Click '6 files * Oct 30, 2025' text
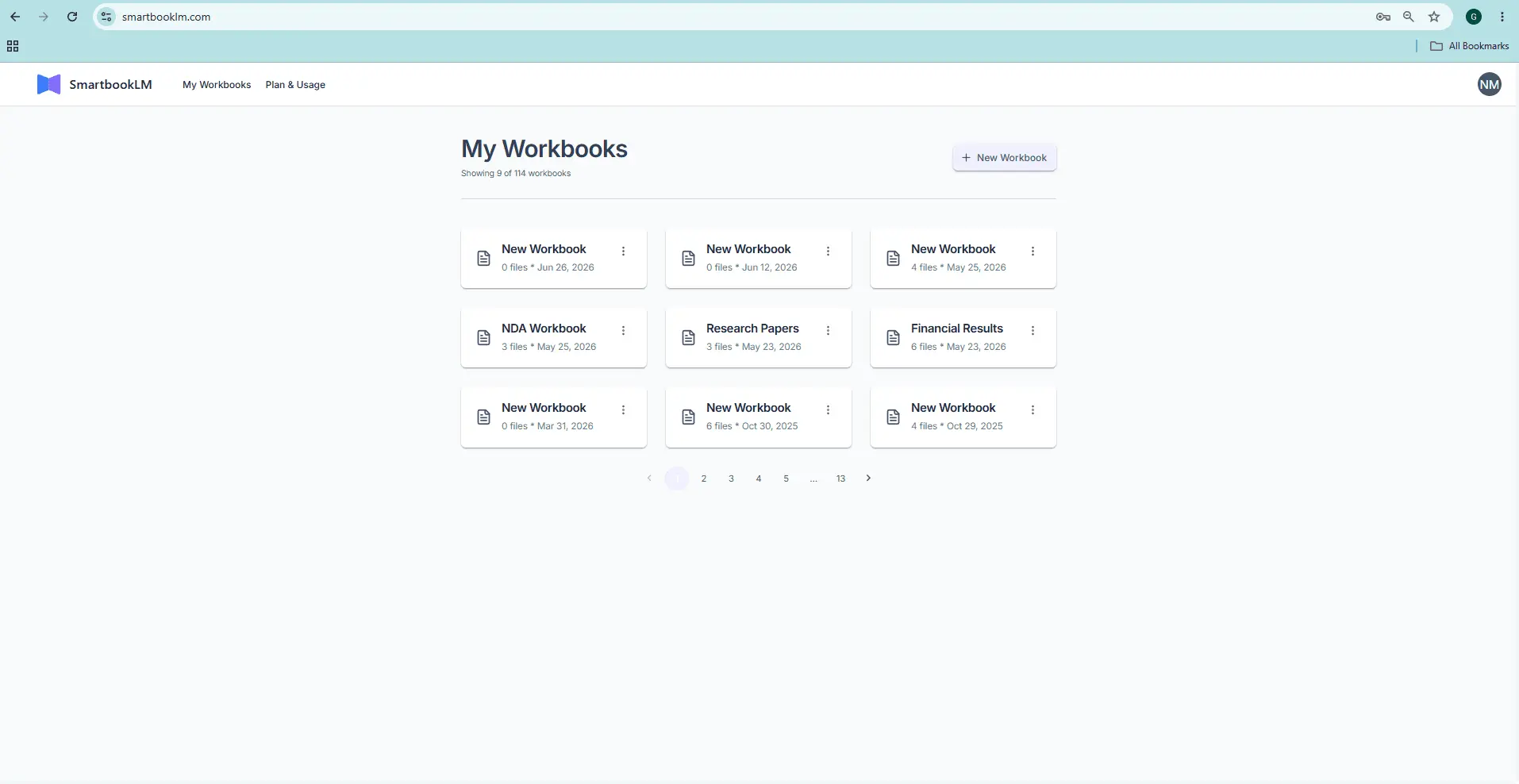 tap(752, 426)
